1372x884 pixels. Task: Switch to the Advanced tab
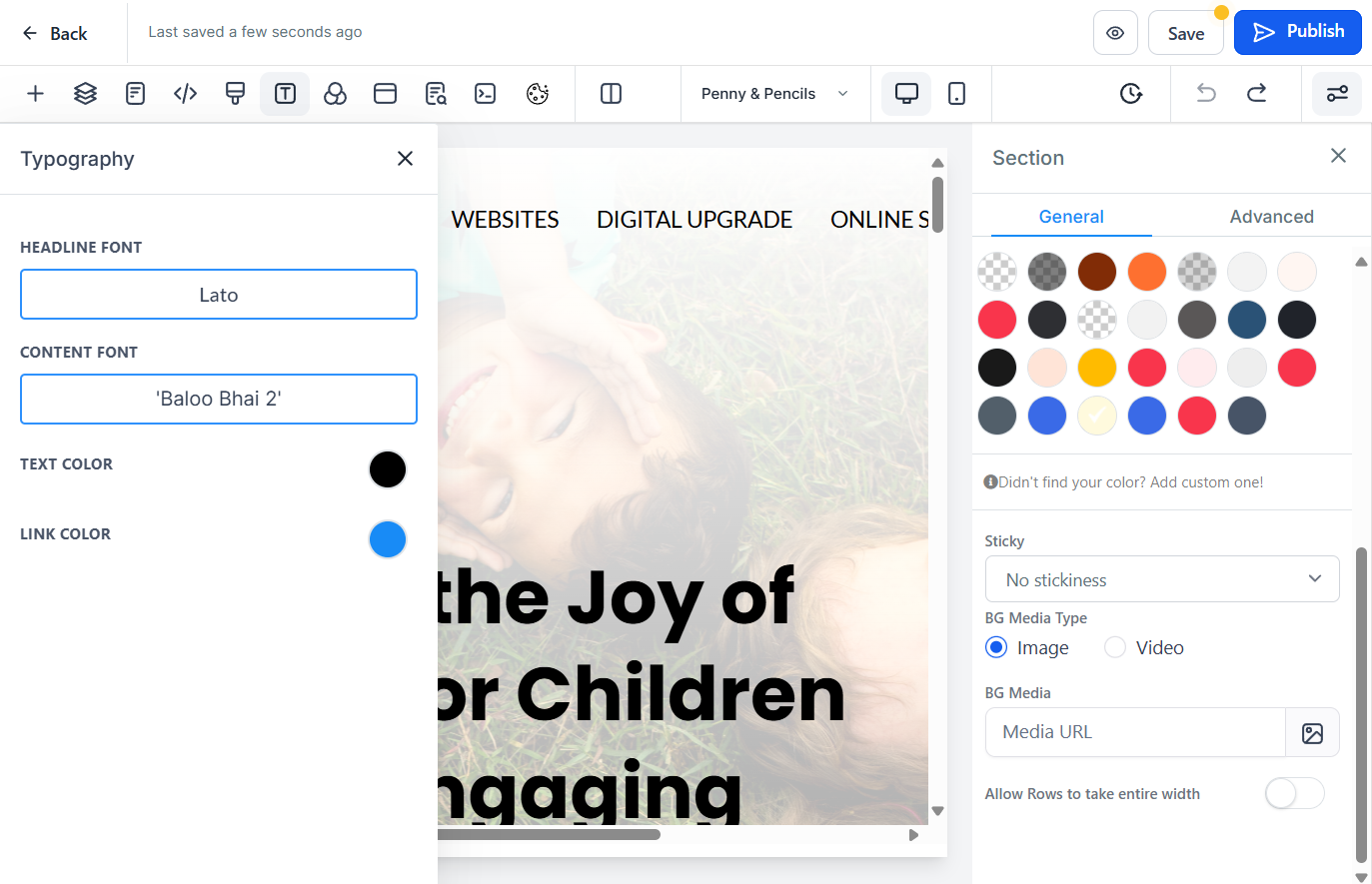click(x=1271, y=217)
